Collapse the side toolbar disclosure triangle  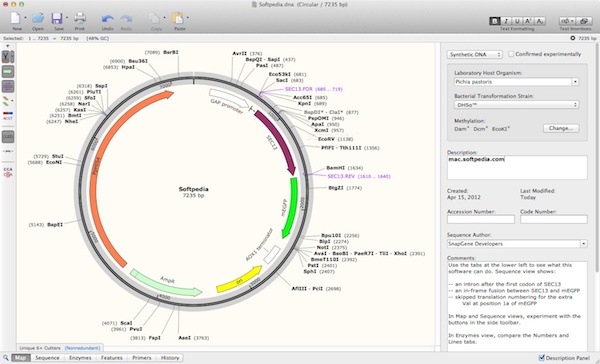(7, 46)
